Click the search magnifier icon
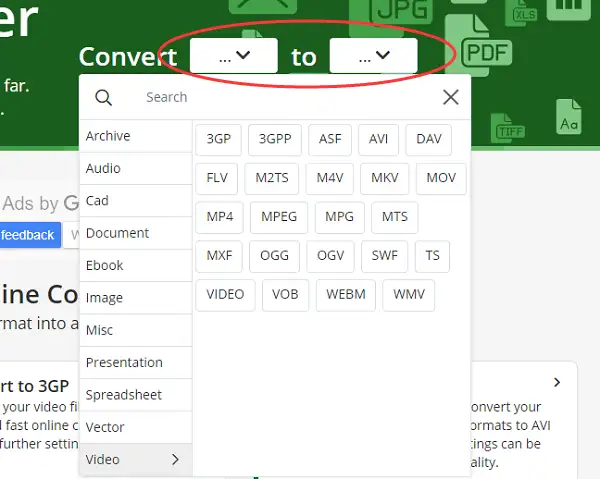This screenshot has height=479, width=600. (x=103, y=98)
